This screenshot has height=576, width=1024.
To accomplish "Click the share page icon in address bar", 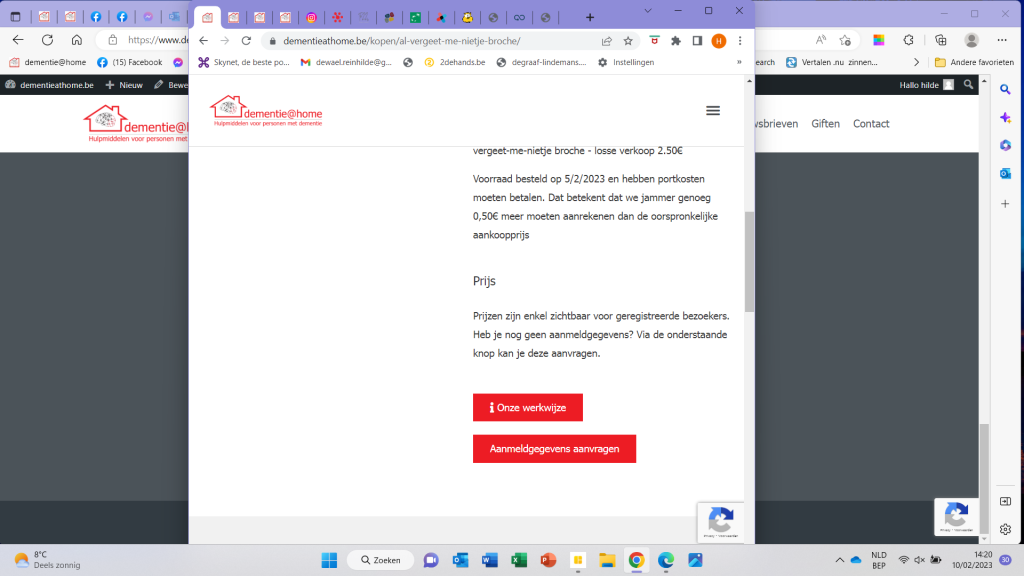I will coord(607,41).
